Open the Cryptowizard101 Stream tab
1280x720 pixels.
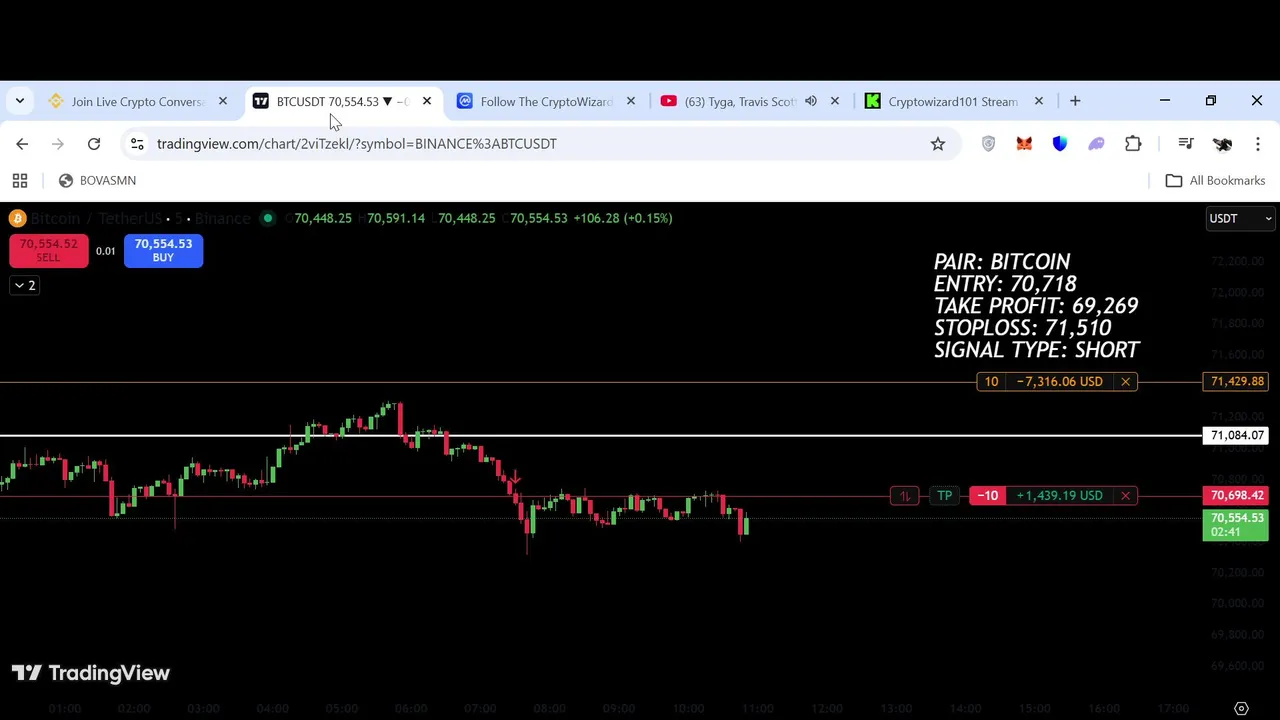[x=953, y=101]
